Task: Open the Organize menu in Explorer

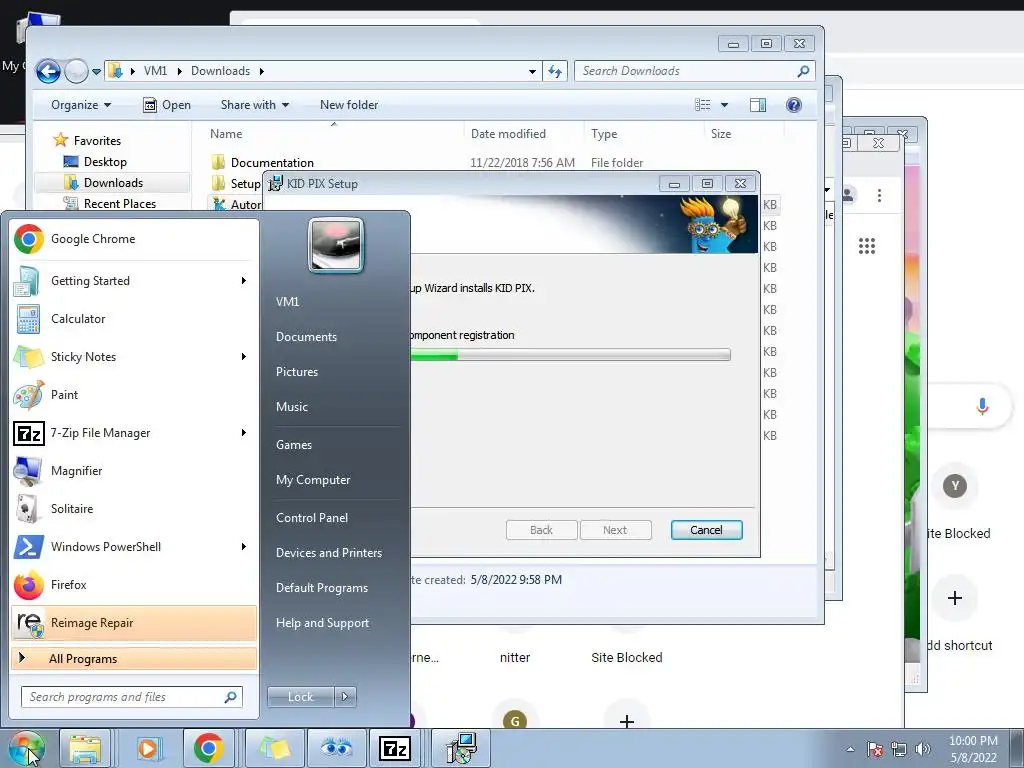Action: tap(81, 105)
